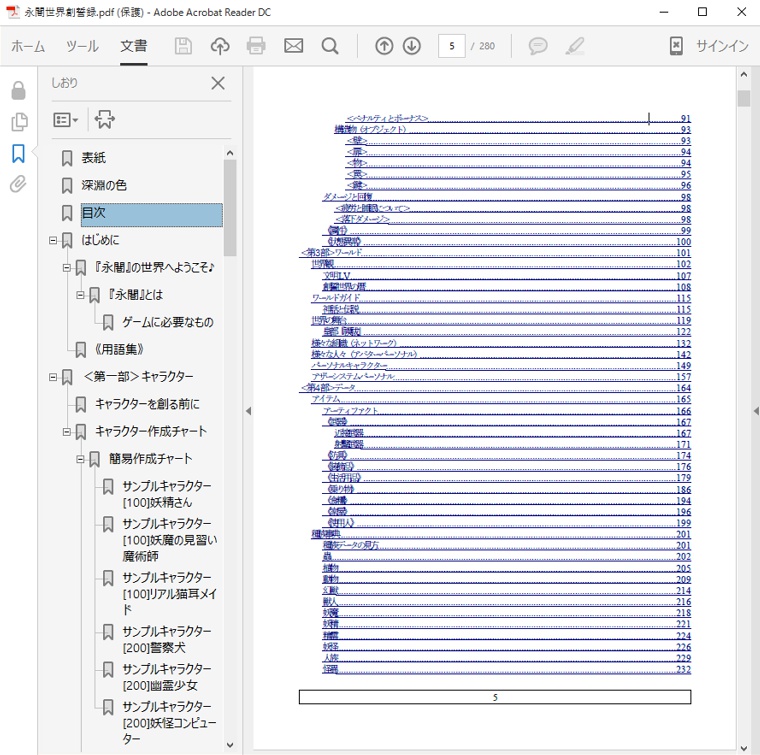
Task: Switch to the ホーム tab
Action: coord(28,46)
